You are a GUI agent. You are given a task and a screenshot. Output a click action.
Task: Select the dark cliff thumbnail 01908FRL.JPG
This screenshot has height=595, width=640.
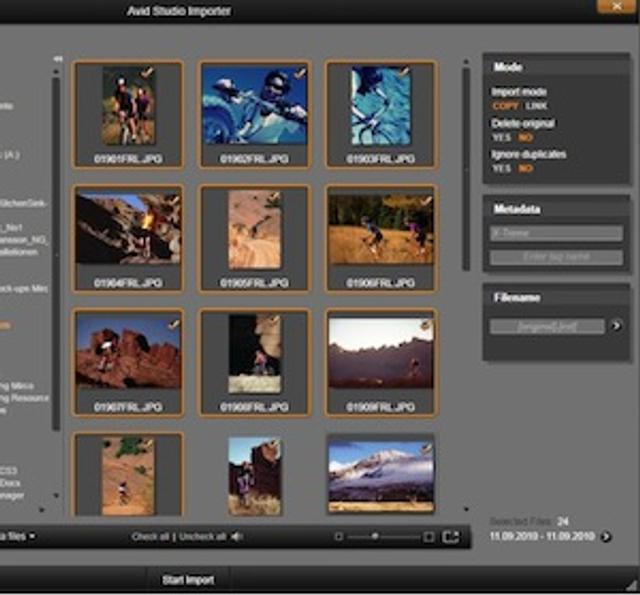point(254,363)
